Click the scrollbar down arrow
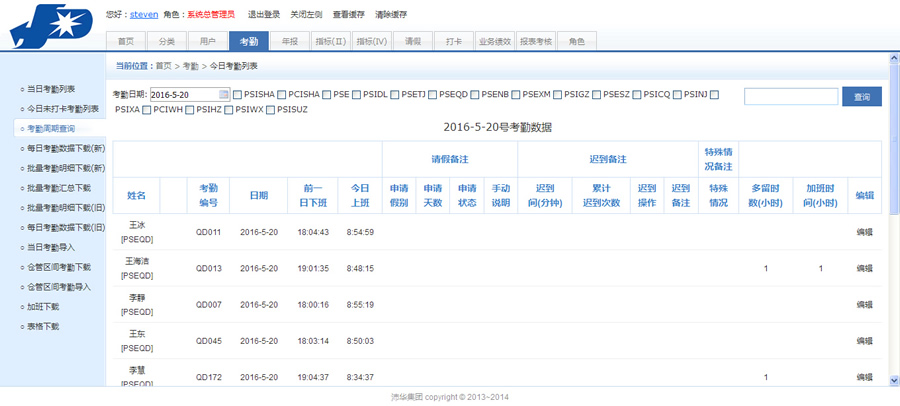Viewport: 900px width, 406px height. click(894, 380)
